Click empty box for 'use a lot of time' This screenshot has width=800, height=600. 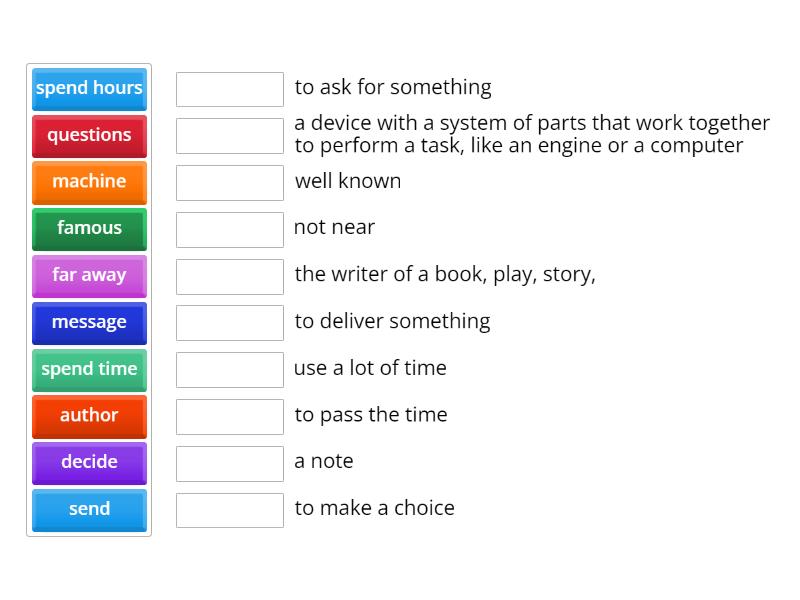230,370
